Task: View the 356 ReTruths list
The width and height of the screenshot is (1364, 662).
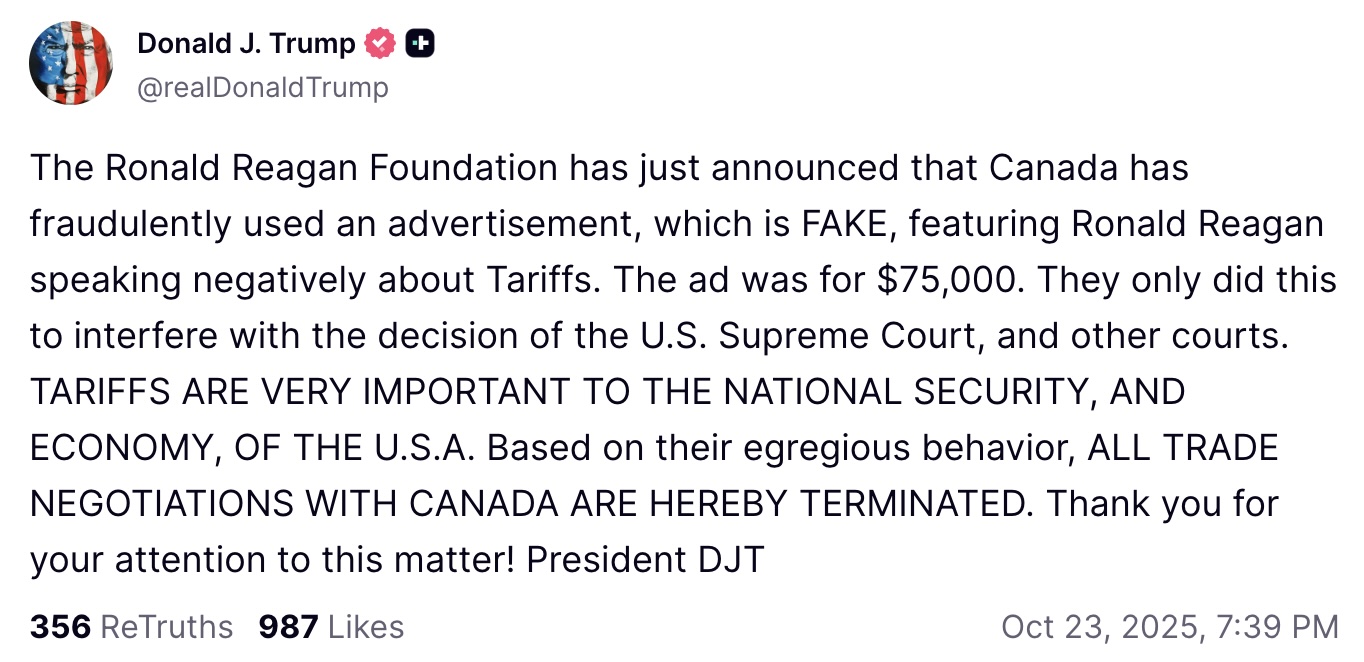Action: [131, 627]
